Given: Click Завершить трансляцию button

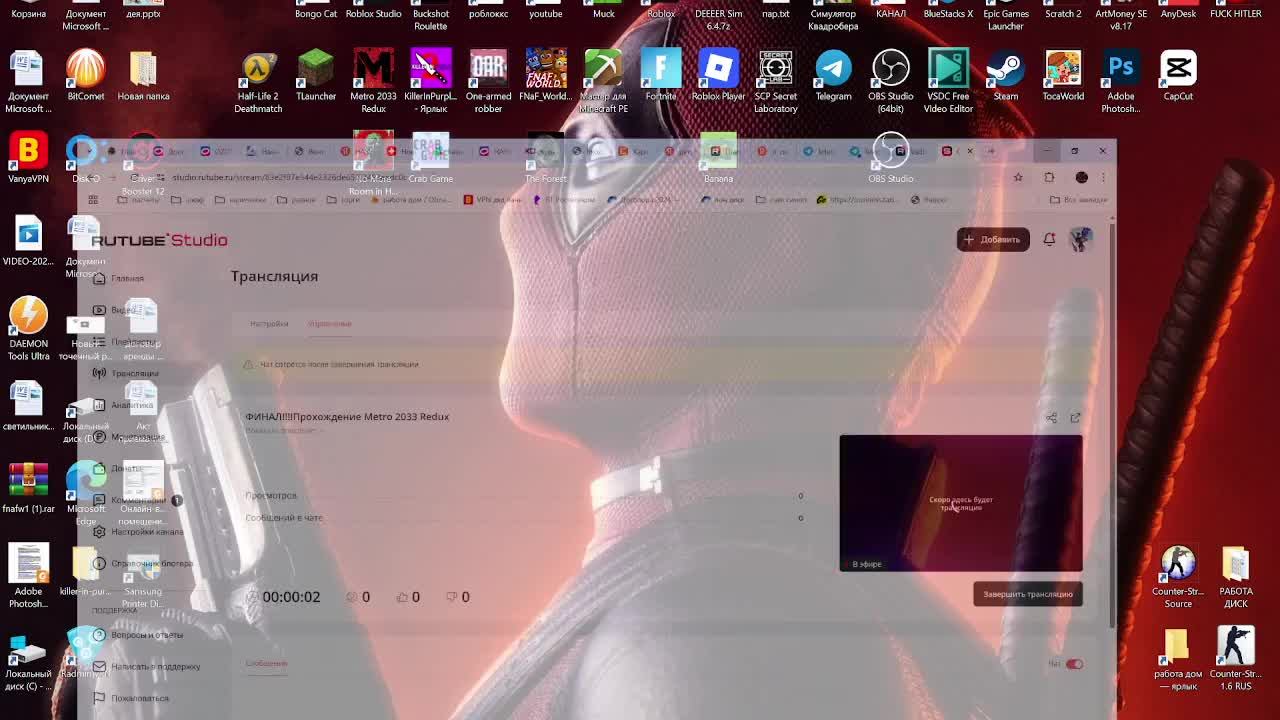Looking at the screenshot, I should coord(1027,594).
